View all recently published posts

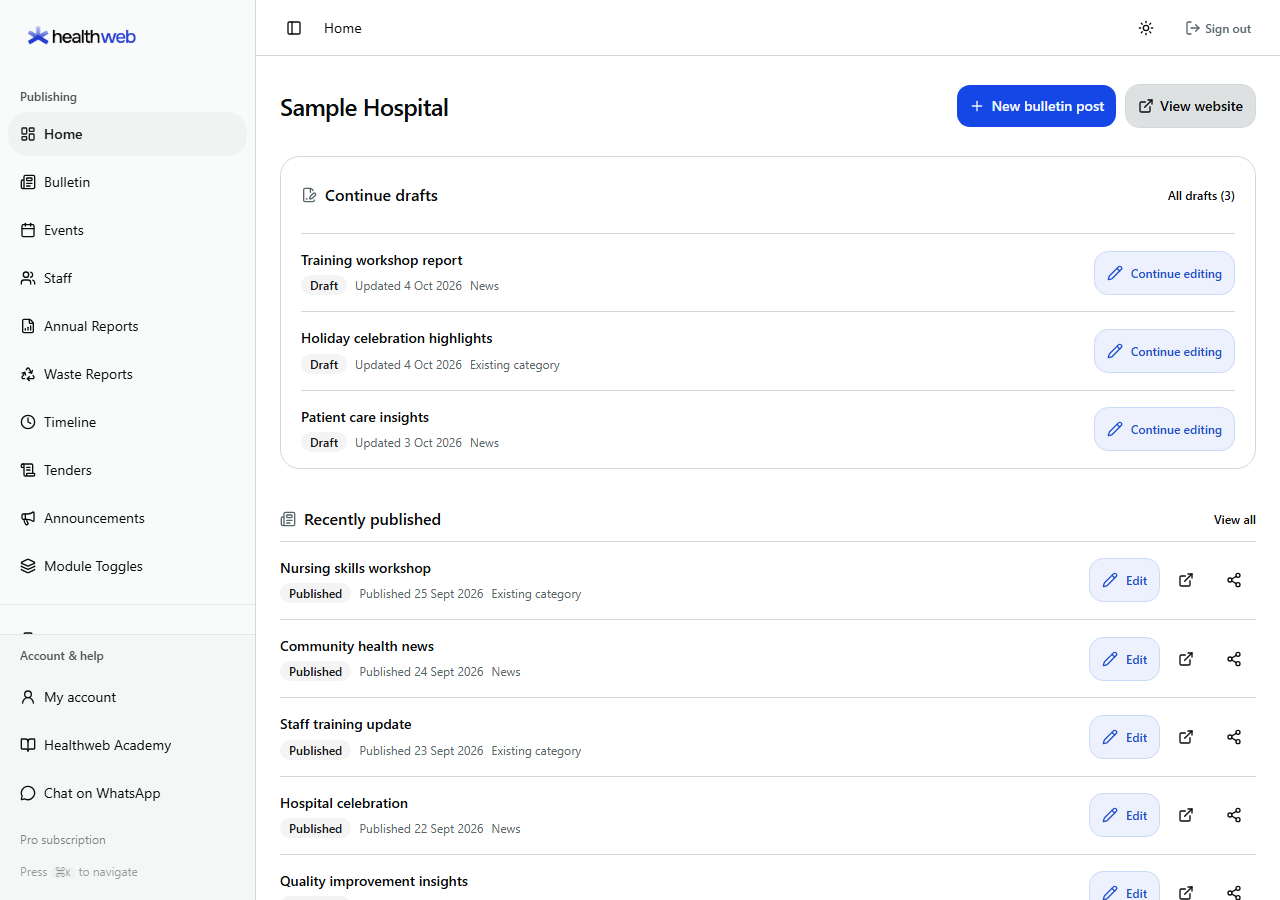pyautogui.click(x=1235, y=520)
